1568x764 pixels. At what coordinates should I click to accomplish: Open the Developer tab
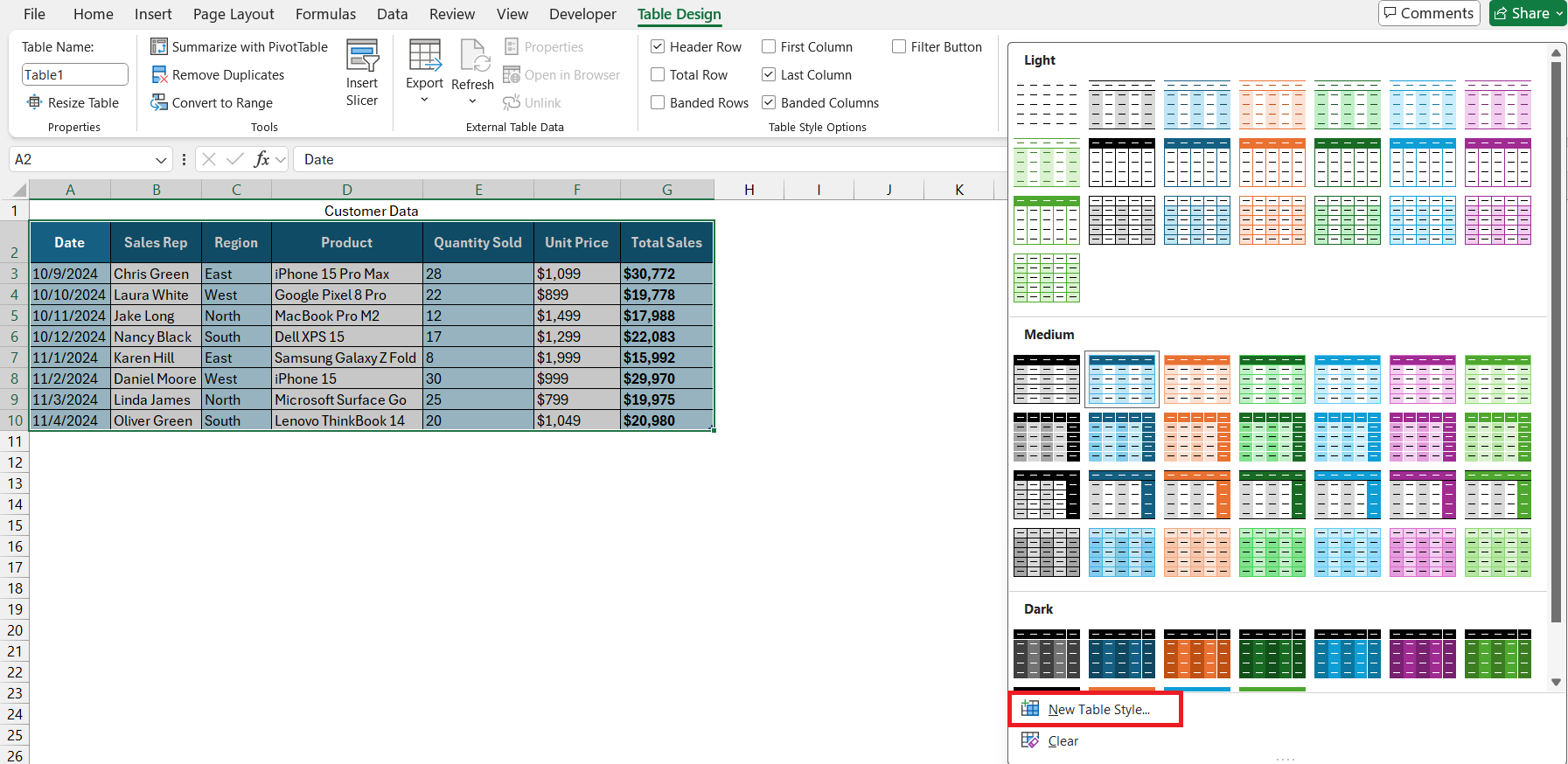[x=582, y=14]
